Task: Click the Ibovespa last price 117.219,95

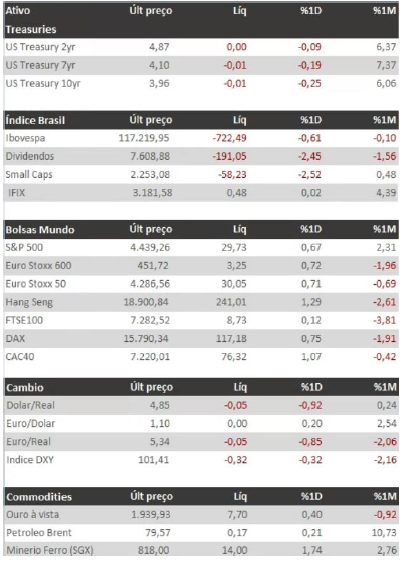Action: tap(144, 138)
